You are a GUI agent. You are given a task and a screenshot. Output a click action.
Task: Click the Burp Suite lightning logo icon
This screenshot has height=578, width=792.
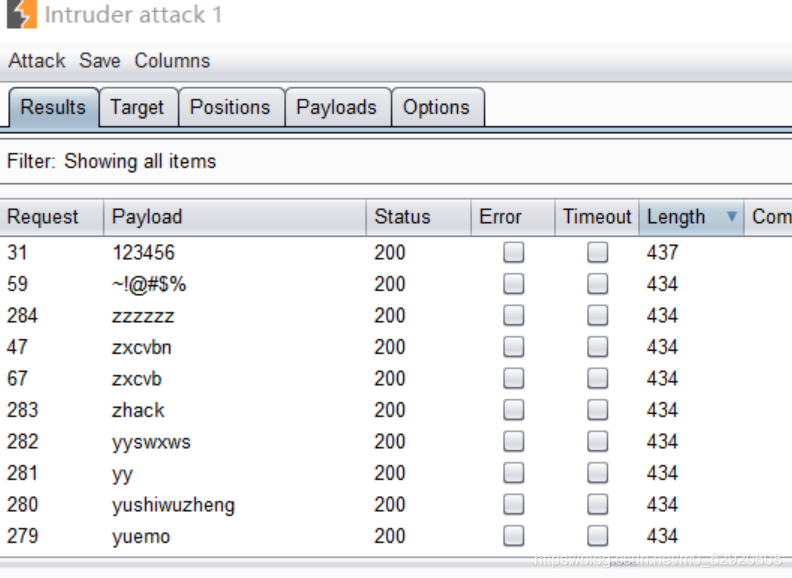tap(22, 14)
